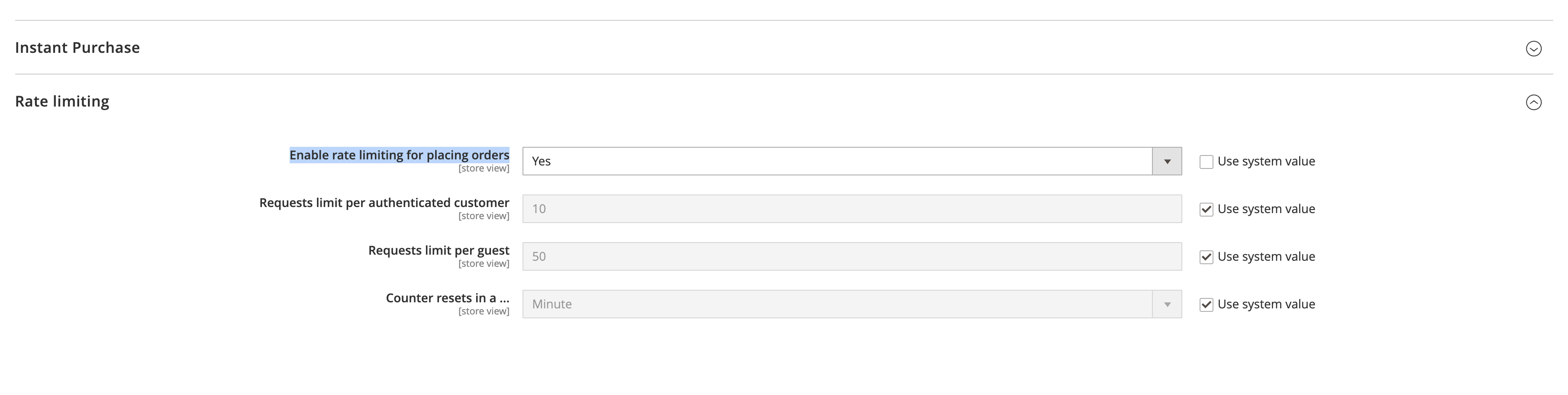The width and height of the screenshot is (1568, 395).
Task: Open the Counter resets dropdown arrow
Action: (1167, 303)
